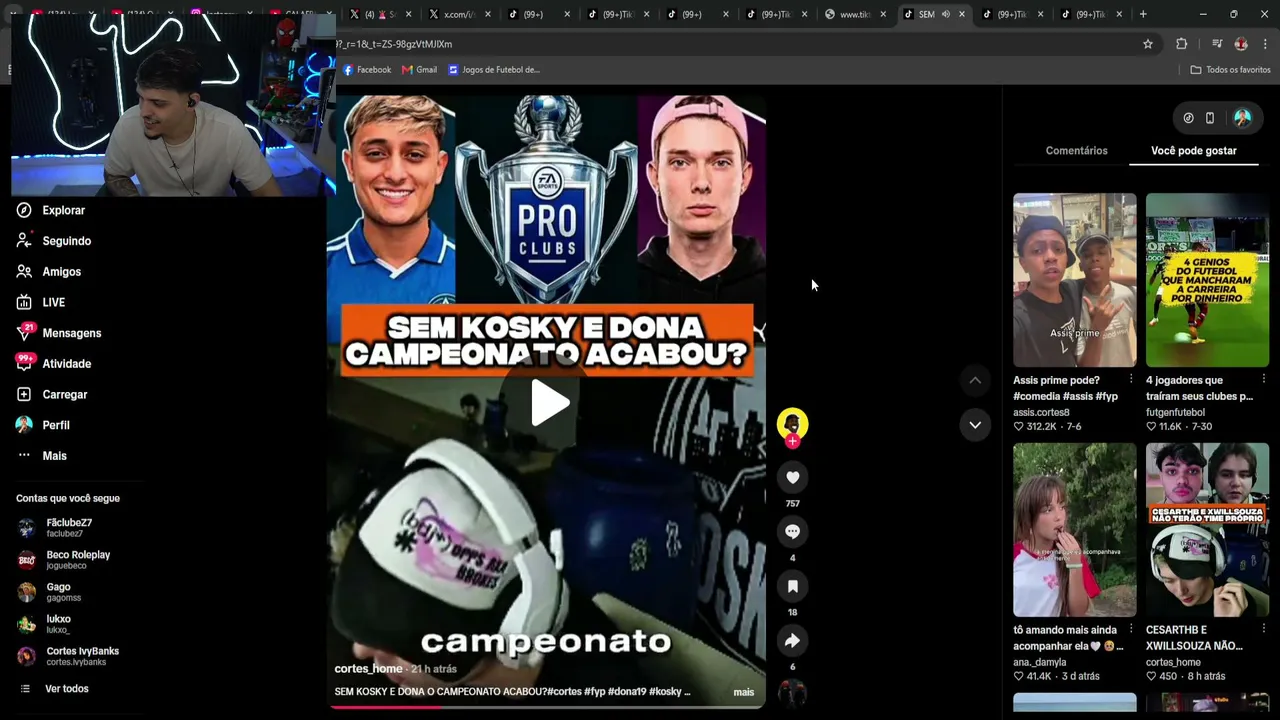Open the FäclubeZ7 followed account
Viewport: 1280px width, 720px height.
coord(68,528)
